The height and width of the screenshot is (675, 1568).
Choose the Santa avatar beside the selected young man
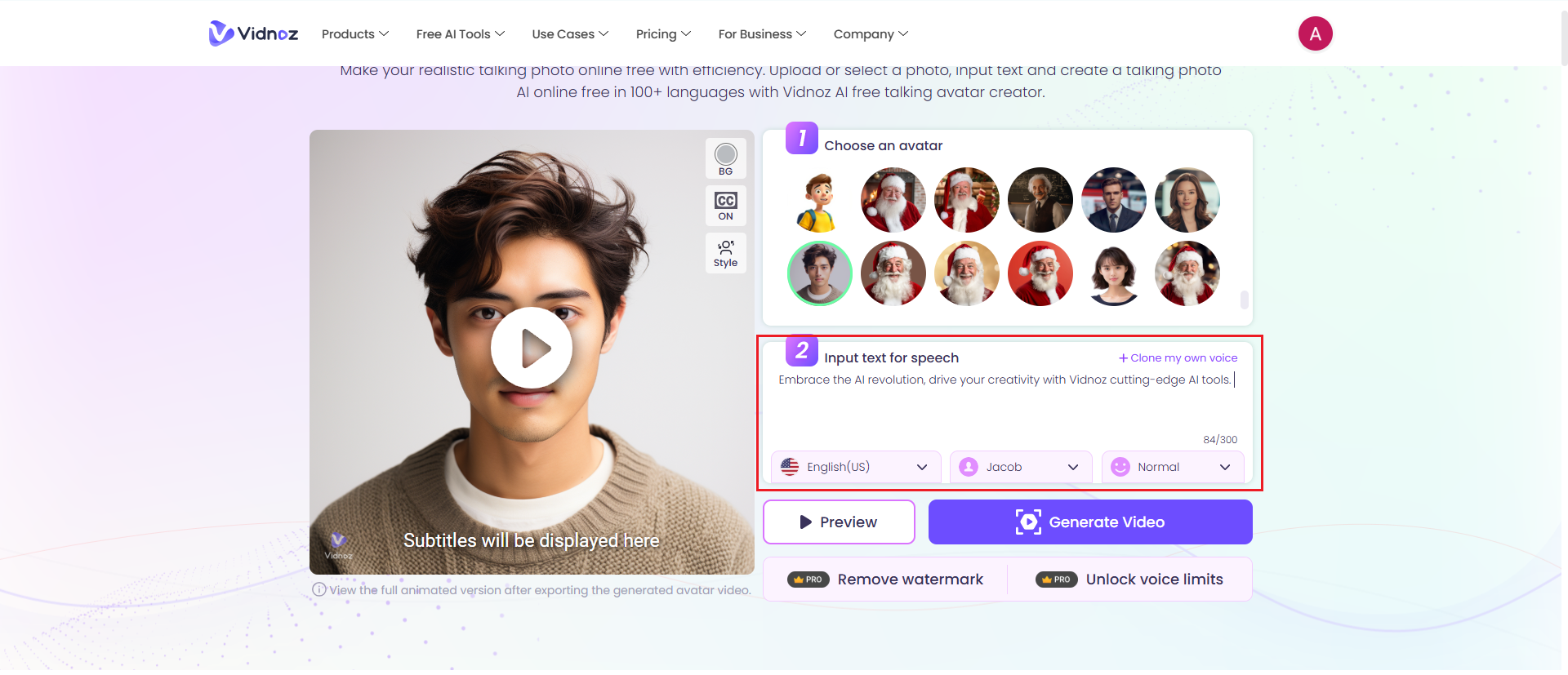(893, 273)
